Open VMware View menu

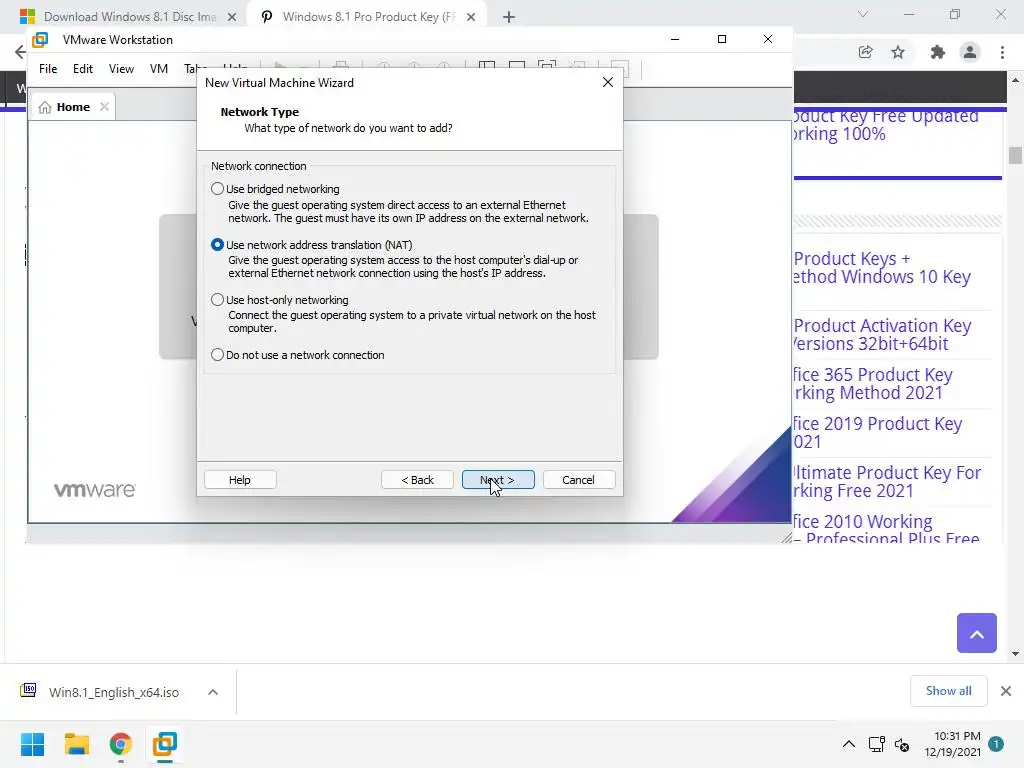[x=121, y=69]
